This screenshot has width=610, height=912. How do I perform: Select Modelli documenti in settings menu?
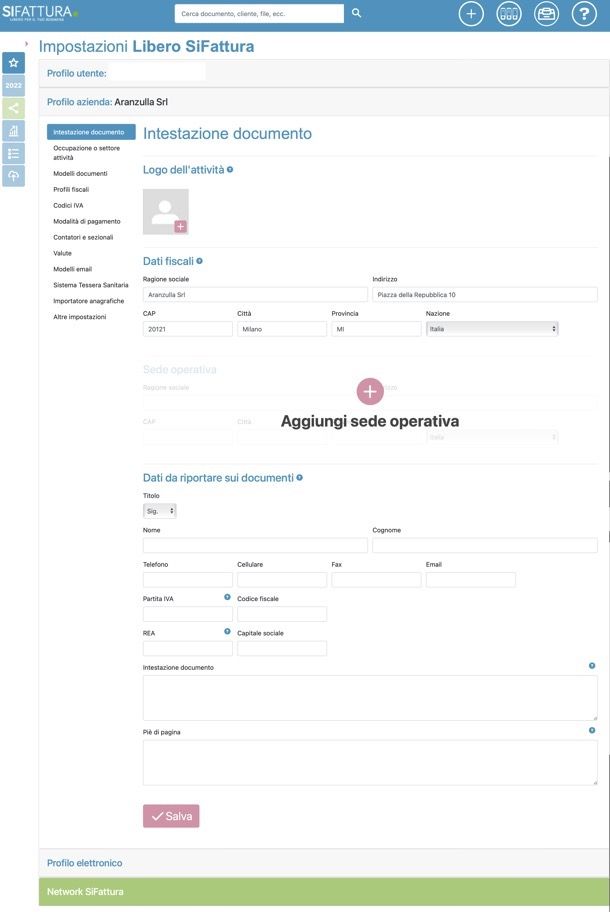[80, 174]
